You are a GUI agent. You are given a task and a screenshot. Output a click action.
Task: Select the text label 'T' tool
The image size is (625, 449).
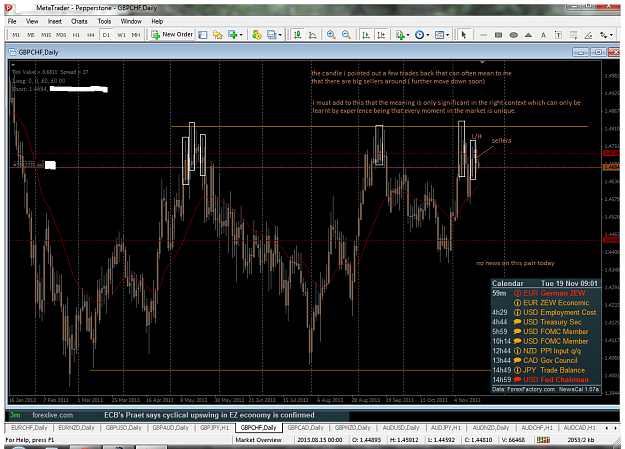558,35
